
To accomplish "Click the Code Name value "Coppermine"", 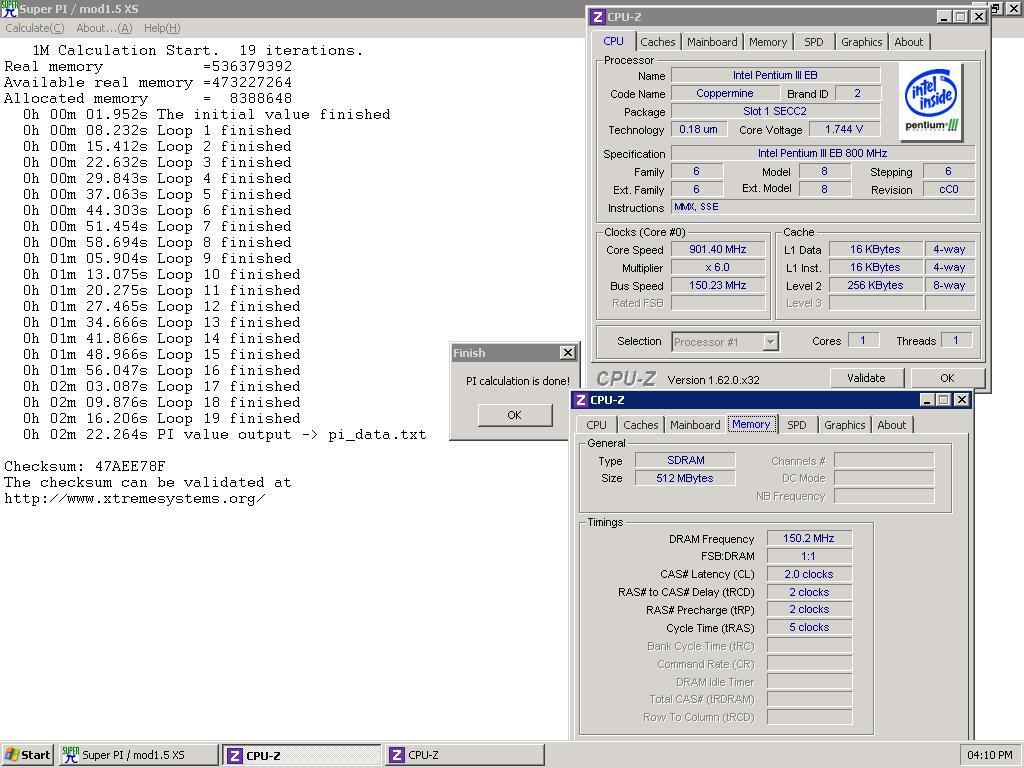I will (x=725, y=93).
